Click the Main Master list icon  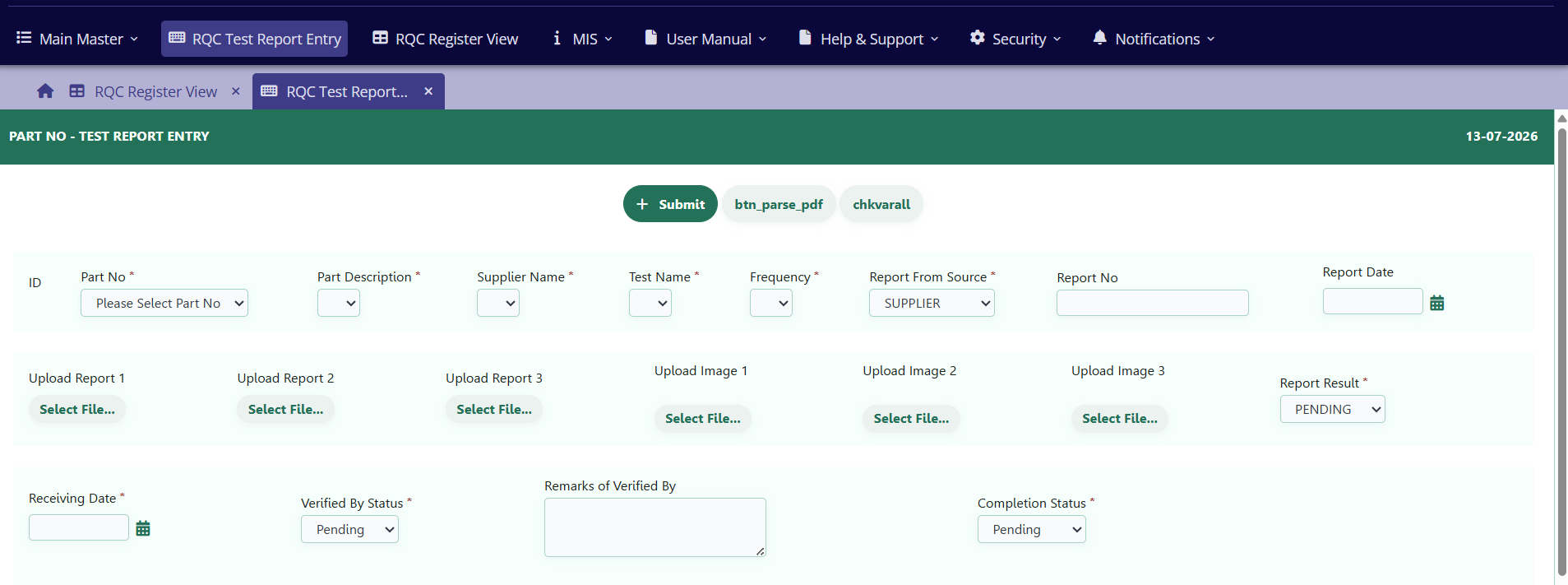click(24, 38)
